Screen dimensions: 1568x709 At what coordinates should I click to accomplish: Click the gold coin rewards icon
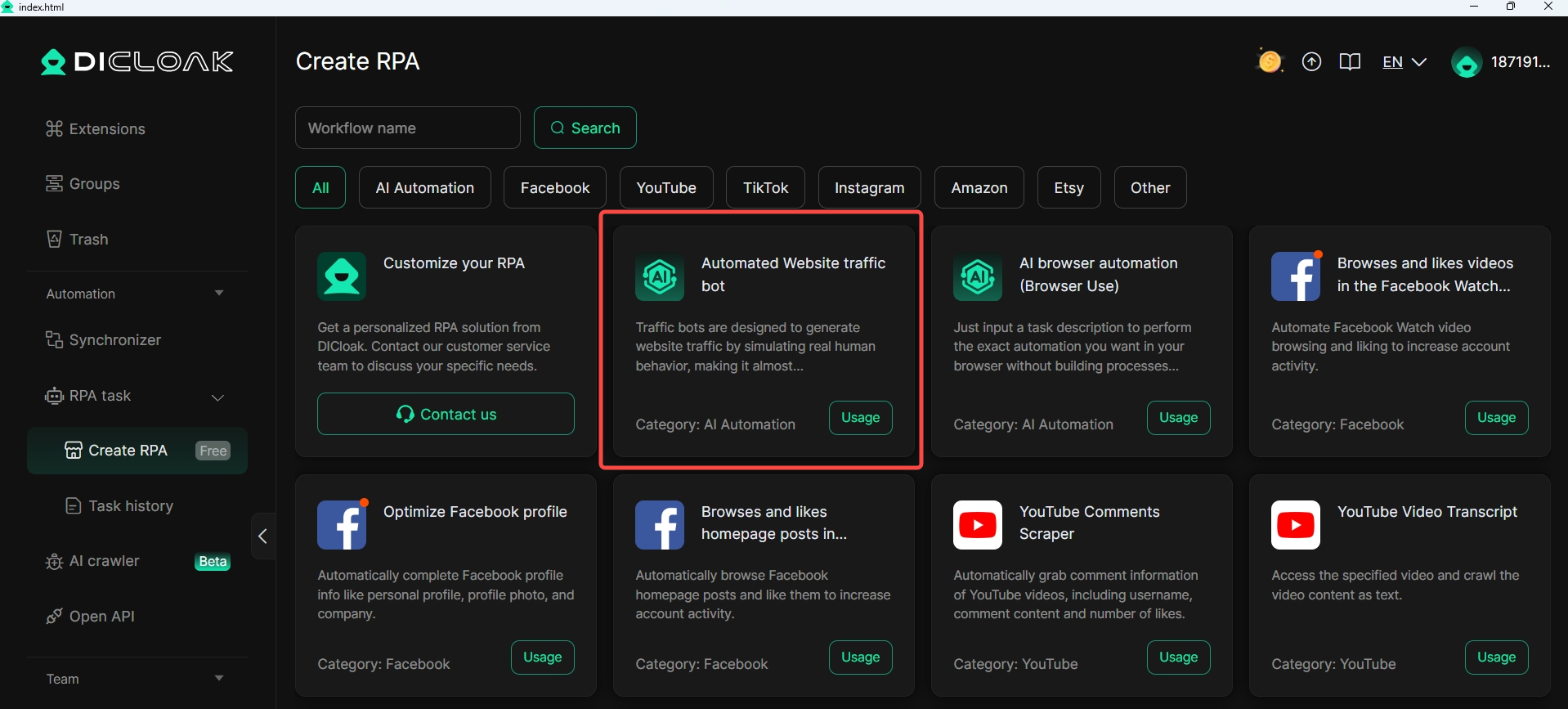pyautogui.click(x=1269, y=61)
